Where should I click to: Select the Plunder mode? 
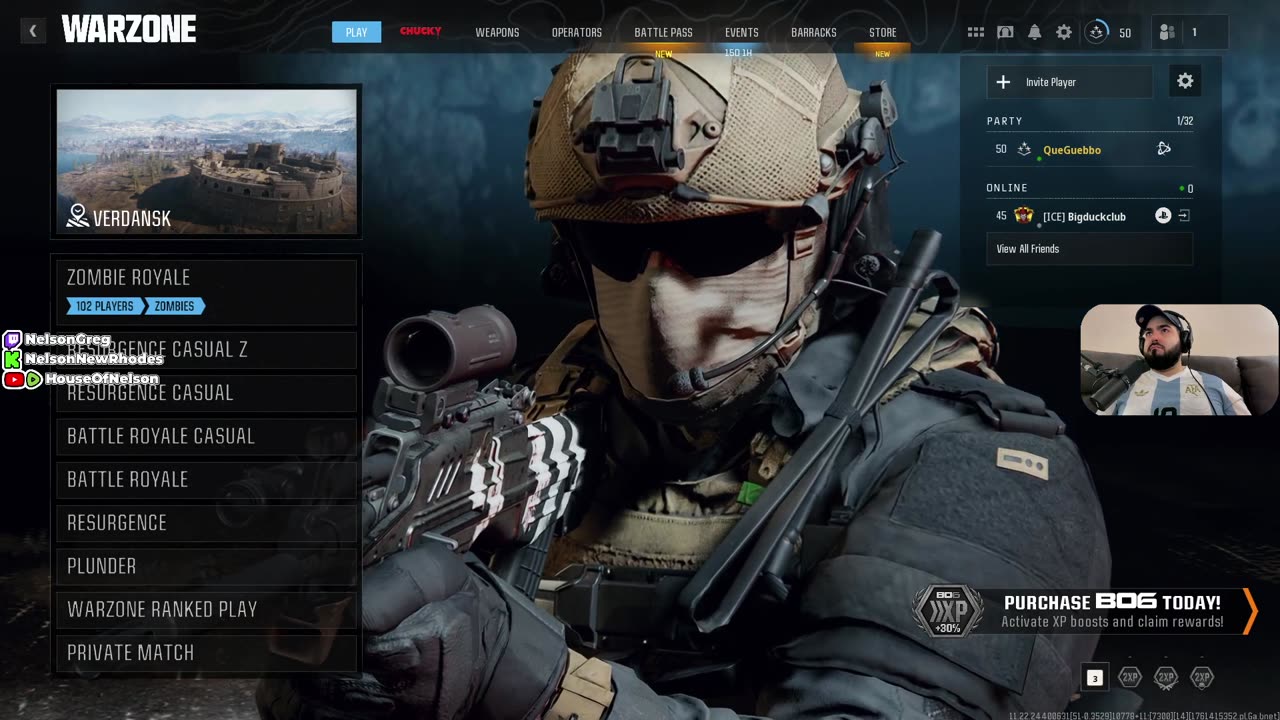click(206, 566)
